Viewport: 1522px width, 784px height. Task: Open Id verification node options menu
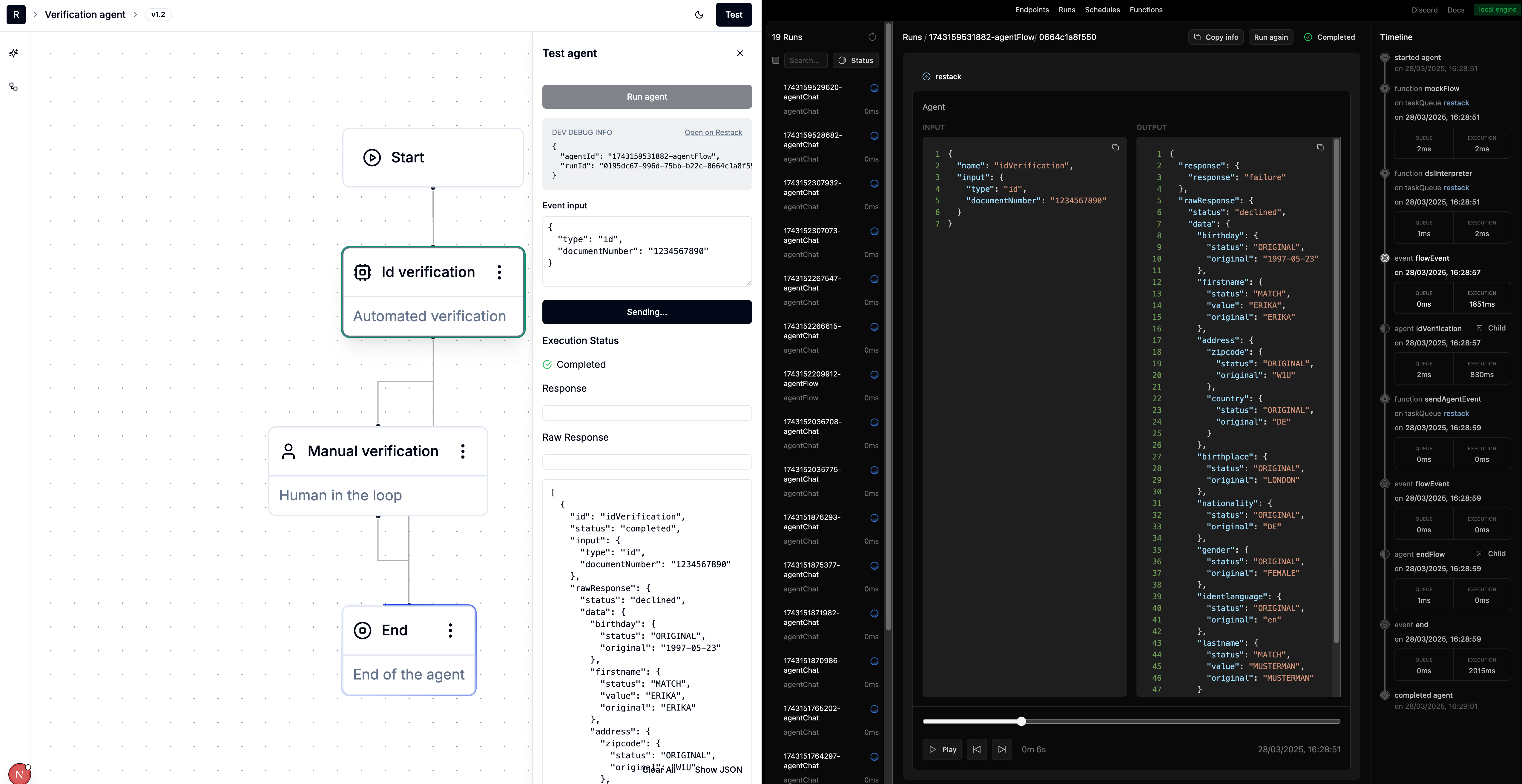[499, 272]
